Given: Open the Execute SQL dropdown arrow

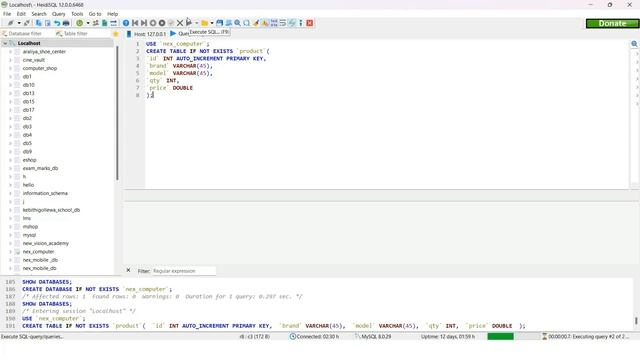Looking at the screenshot, I should [196, 23].
